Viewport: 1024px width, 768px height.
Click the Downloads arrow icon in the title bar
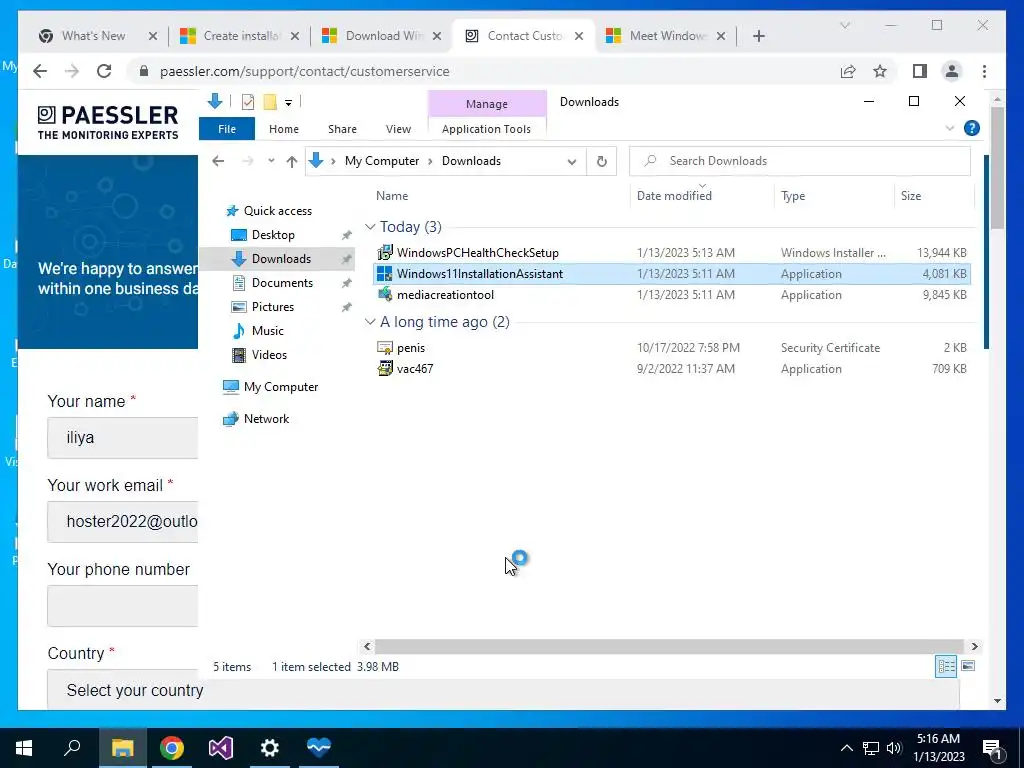click(215, 101)
